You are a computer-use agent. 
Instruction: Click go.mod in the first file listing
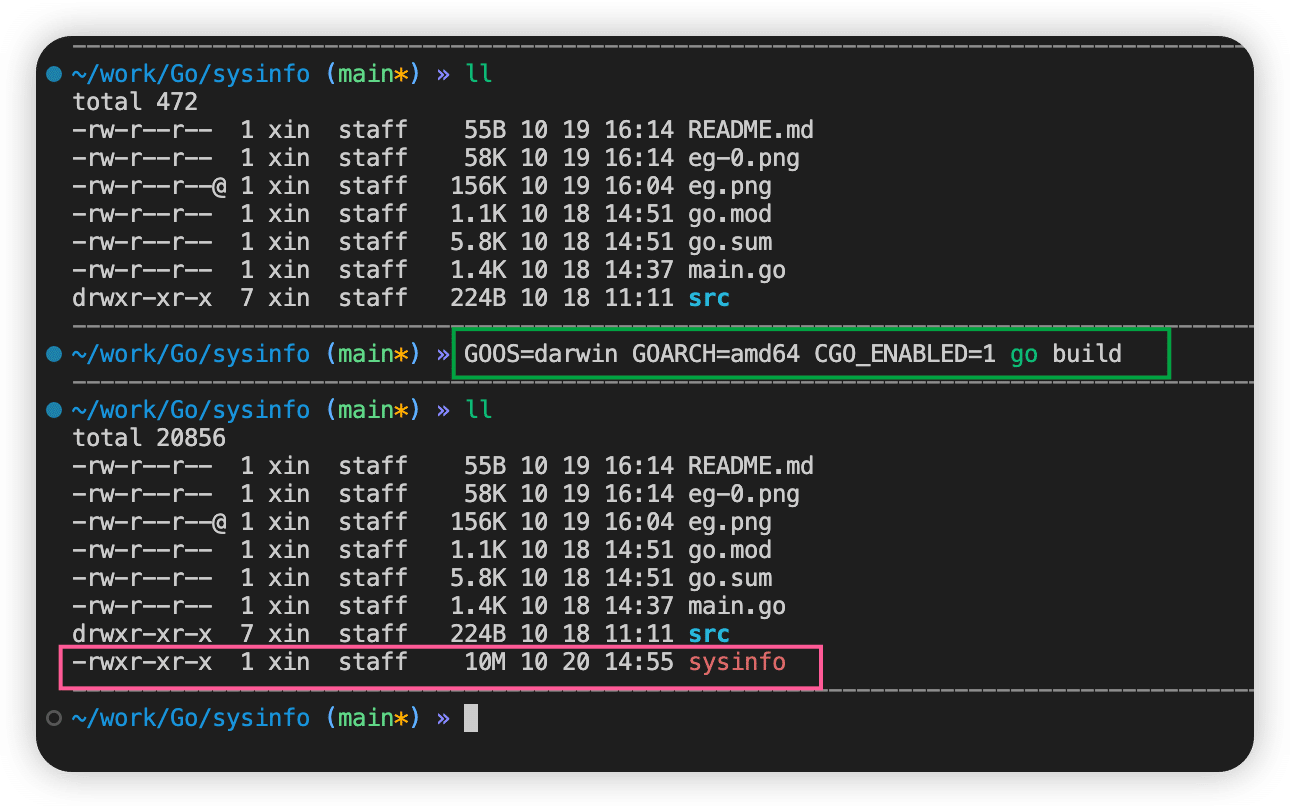pos(729,214)
